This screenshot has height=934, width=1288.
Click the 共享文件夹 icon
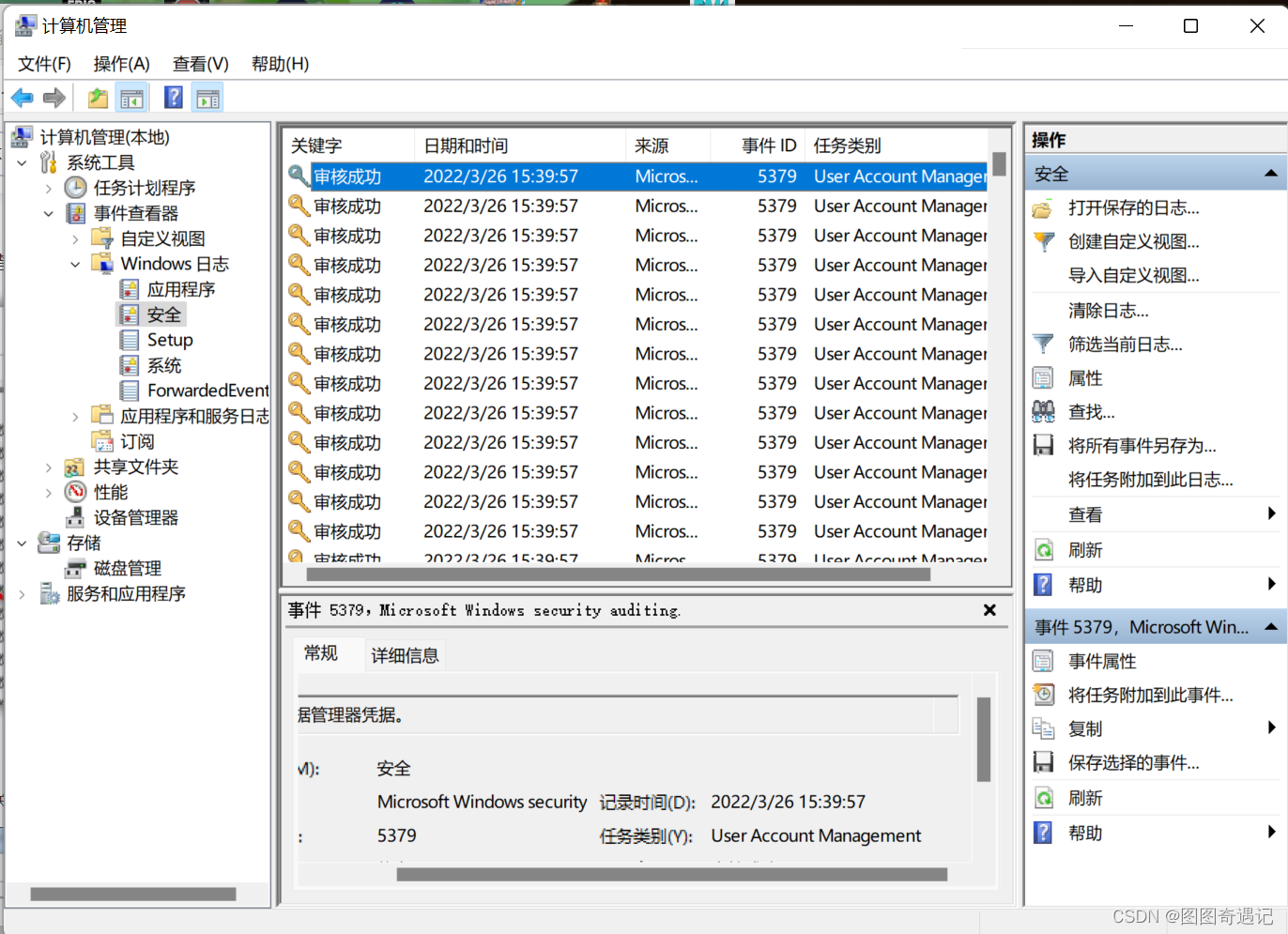coord(75,467)
